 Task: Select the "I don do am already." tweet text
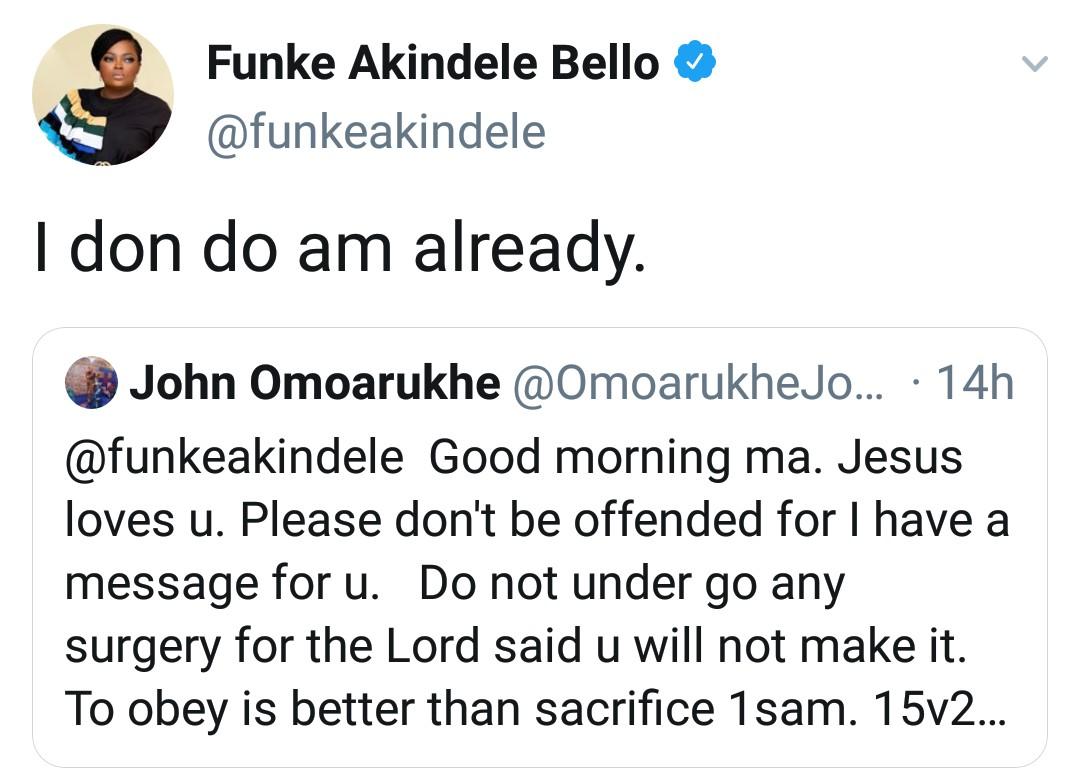pyautogui.click(x=340, y=250)
